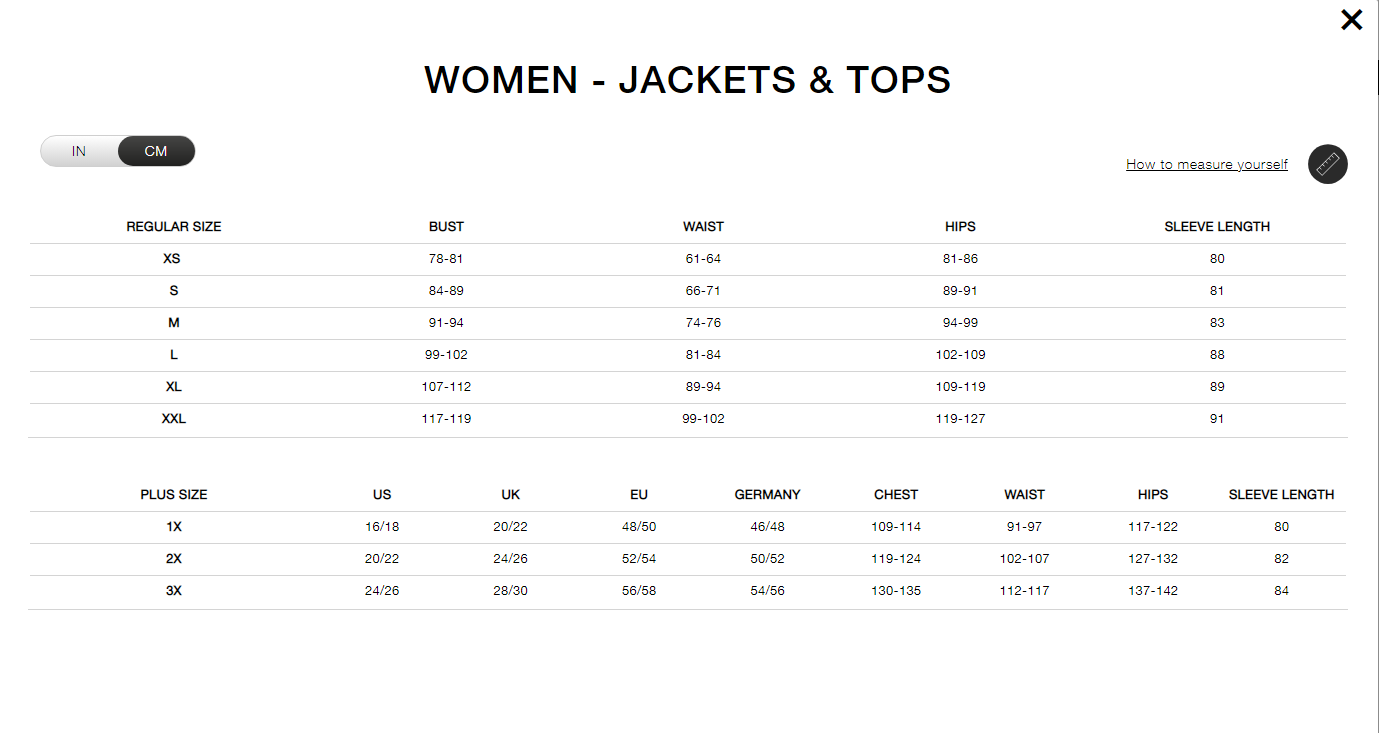Click the M size row label
This screenshot has height=733, width=1379.
[x=174, y=323]
